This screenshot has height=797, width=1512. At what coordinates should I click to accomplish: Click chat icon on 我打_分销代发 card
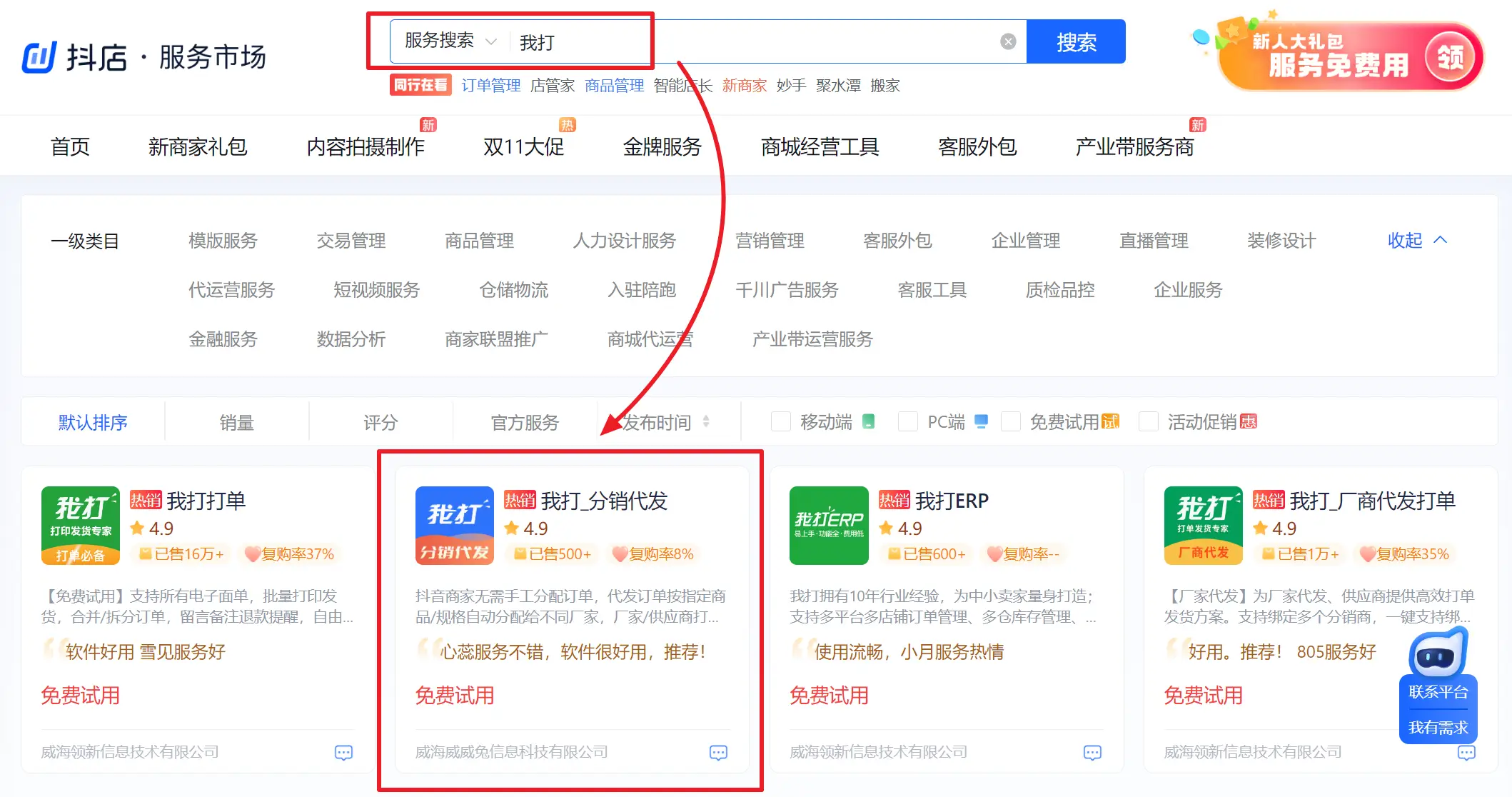point(718,752)
